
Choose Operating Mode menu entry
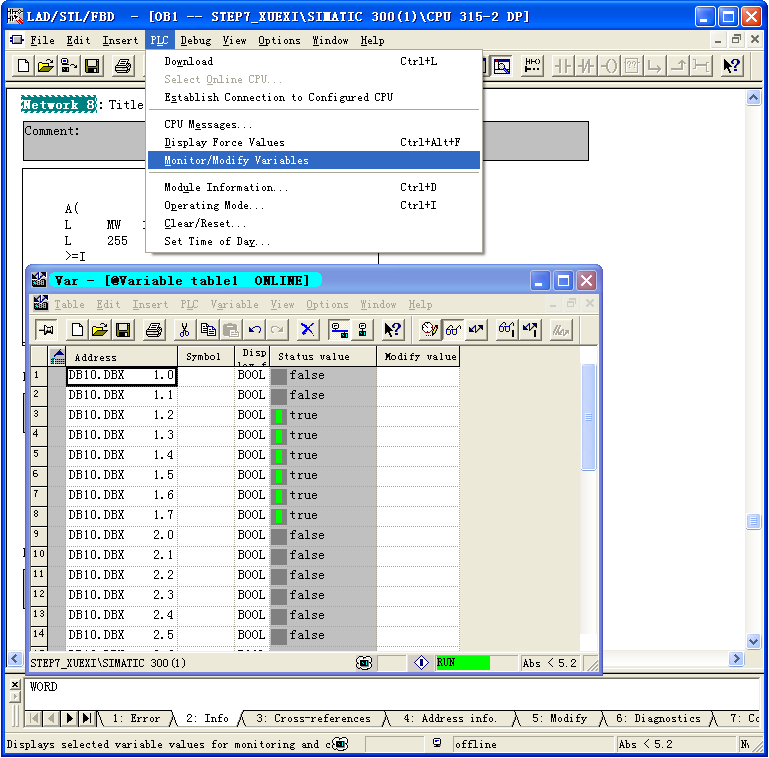[x=314, y=205]
